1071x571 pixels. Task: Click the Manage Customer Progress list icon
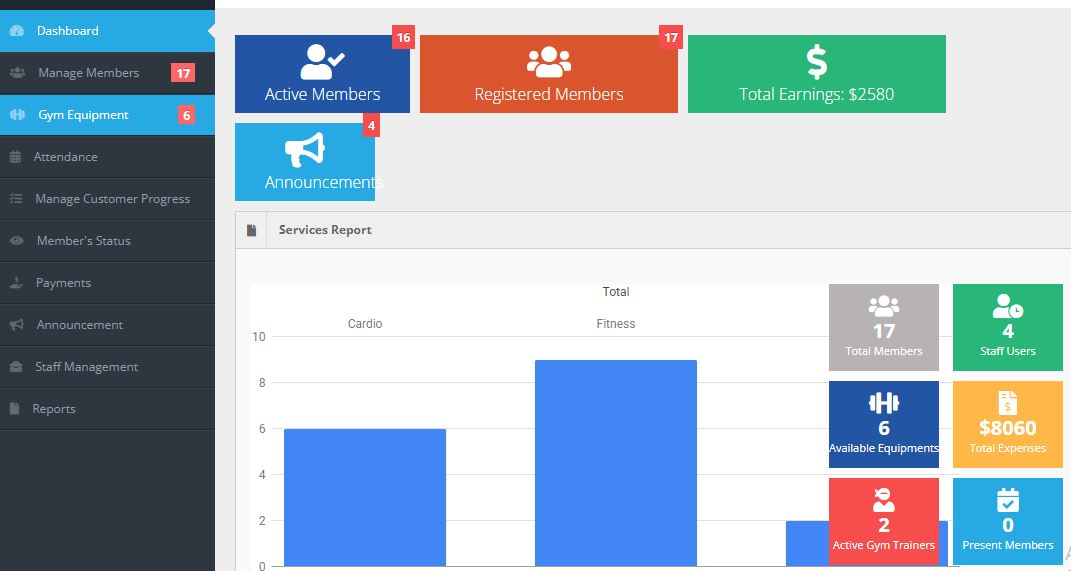pyautogui.click(x=16, y=199)
